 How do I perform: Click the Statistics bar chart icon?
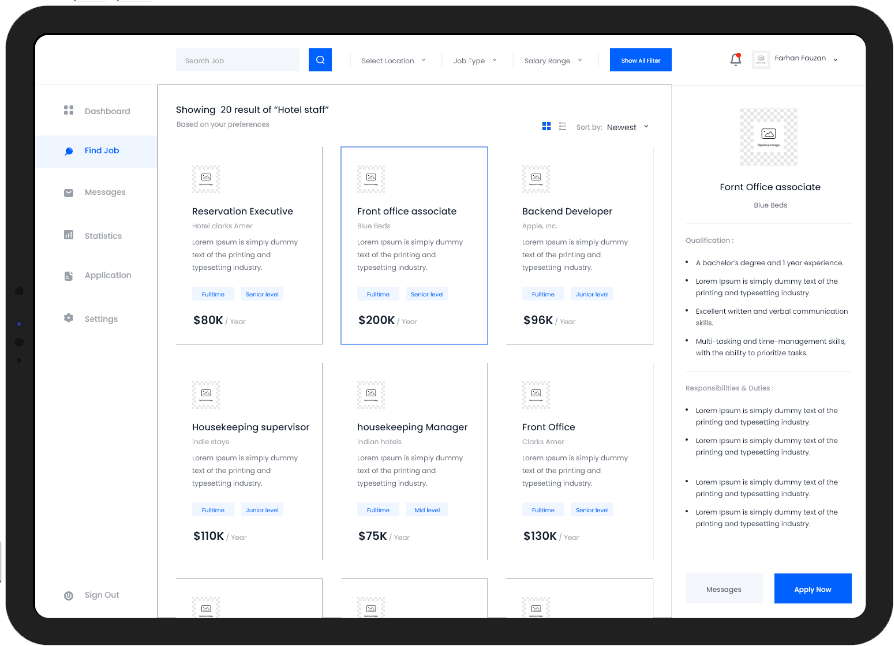point(69,236)
